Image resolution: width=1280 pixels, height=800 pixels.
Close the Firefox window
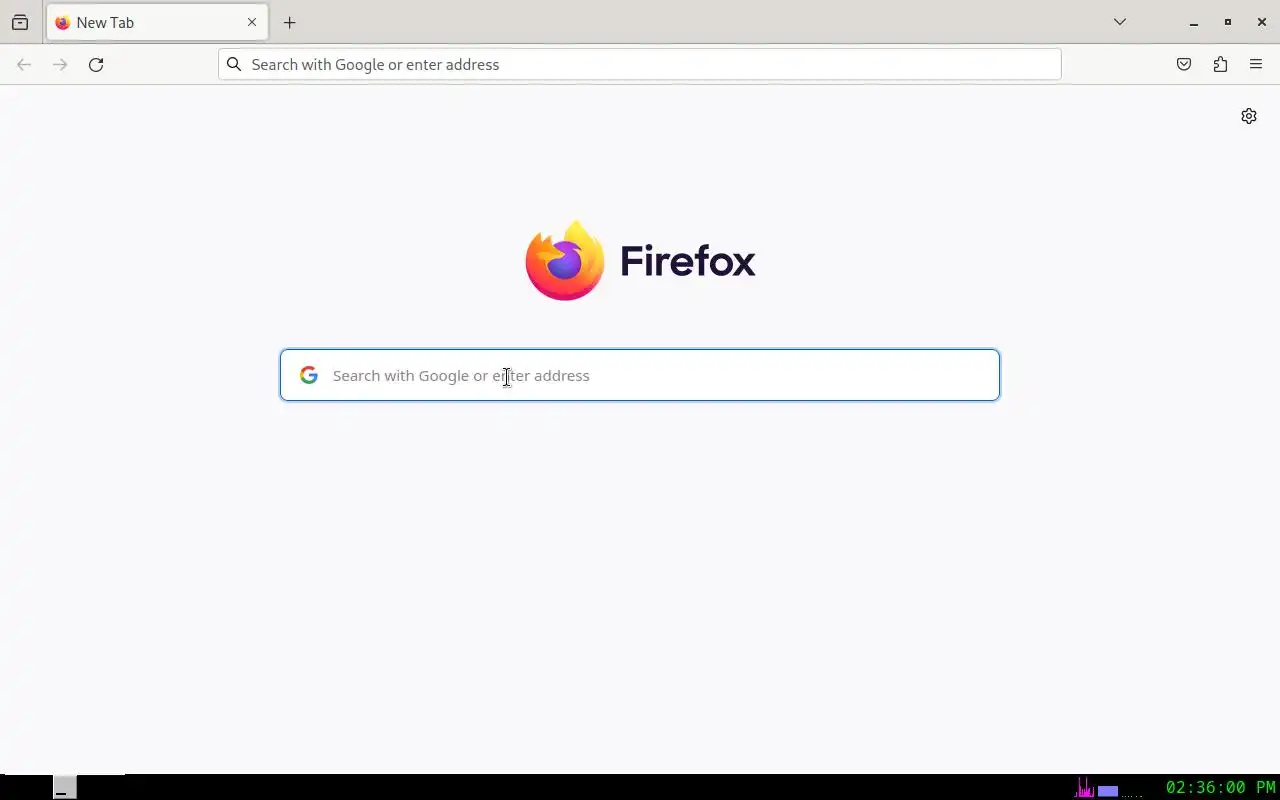(1262, 22)
